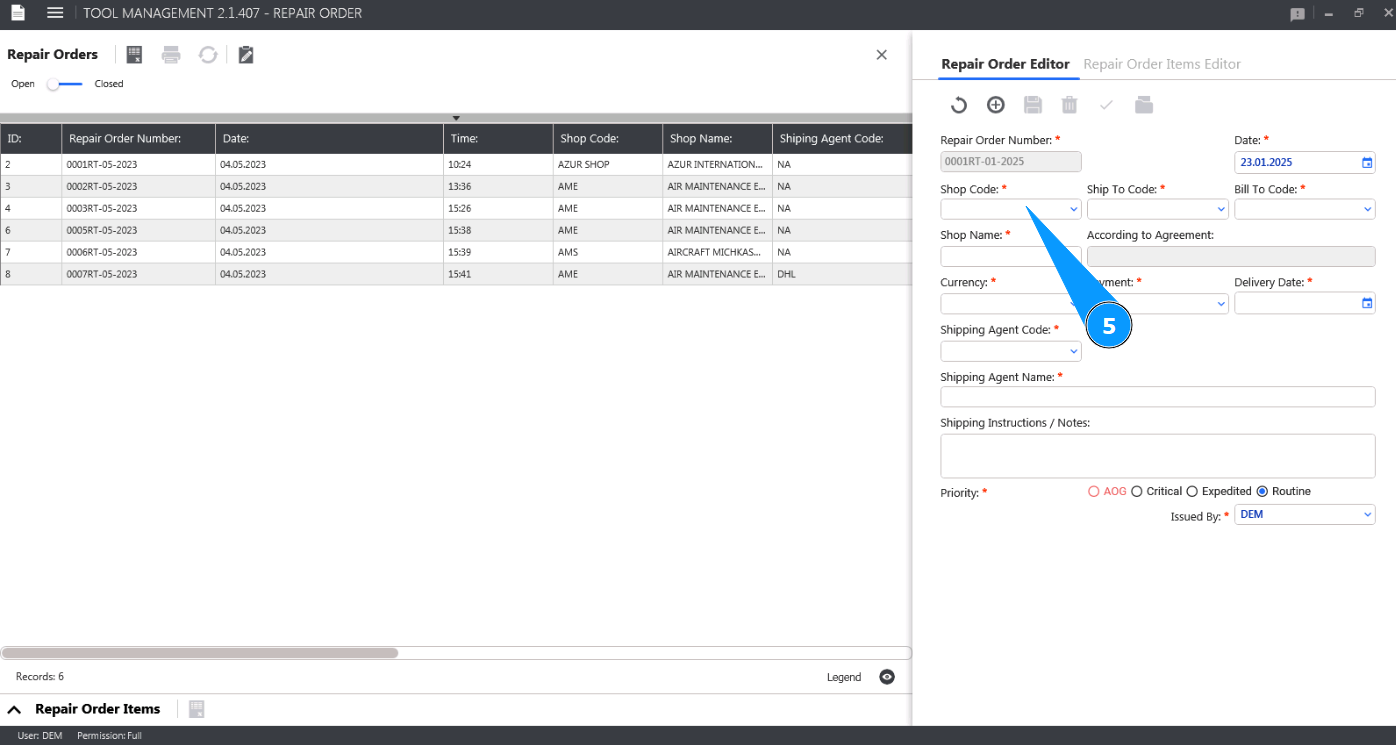This screenshot has width=1396, height=746.
Task: Click into Shipping Agent Name field
Action: (1158, 397)
